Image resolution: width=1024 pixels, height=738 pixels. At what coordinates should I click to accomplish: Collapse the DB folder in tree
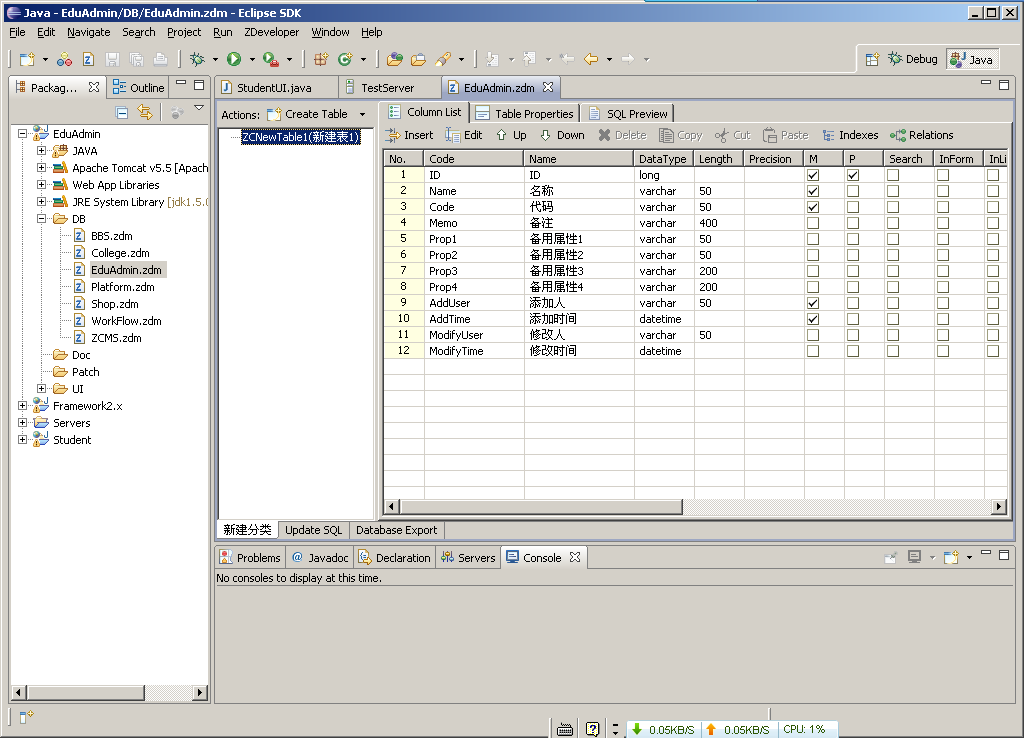[42, 219]
